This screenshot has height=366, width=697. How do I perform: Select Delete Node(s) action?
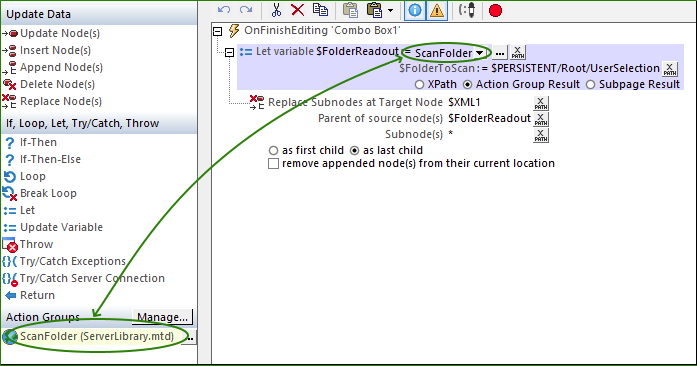57,84
